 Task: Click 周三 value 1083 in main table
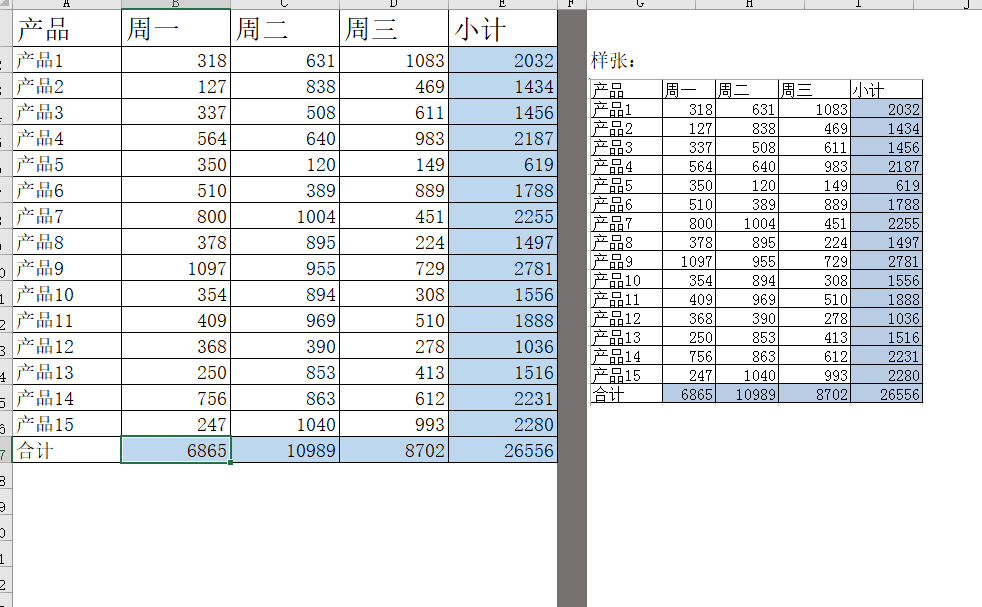click(394, 60)
